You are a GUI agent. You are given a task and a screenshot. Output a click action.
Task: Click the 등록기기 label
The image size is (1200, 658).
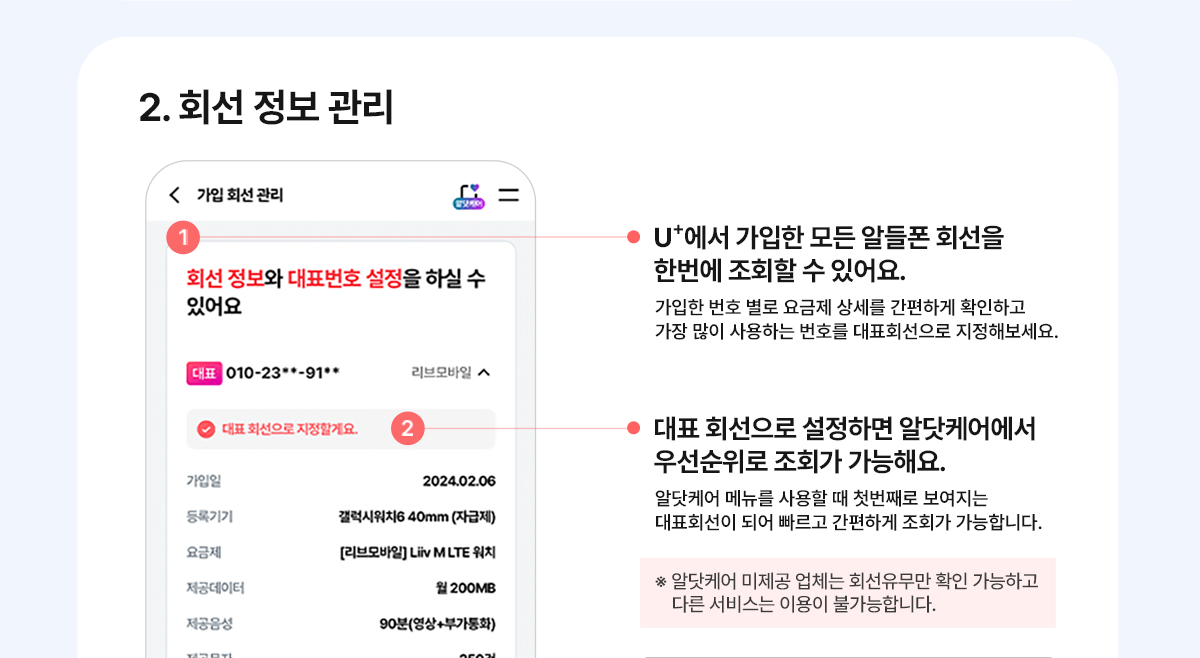pos(210,517)
